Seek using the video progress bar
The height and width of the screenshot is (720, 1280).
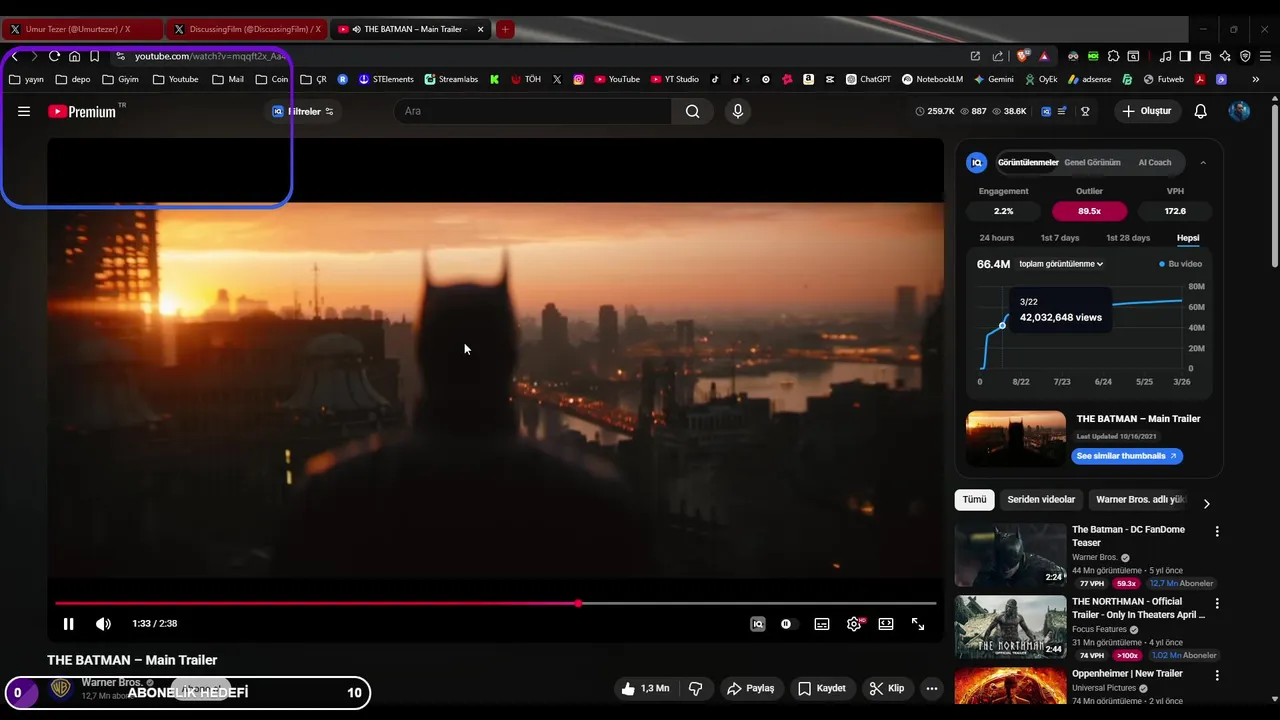[495, 603]
